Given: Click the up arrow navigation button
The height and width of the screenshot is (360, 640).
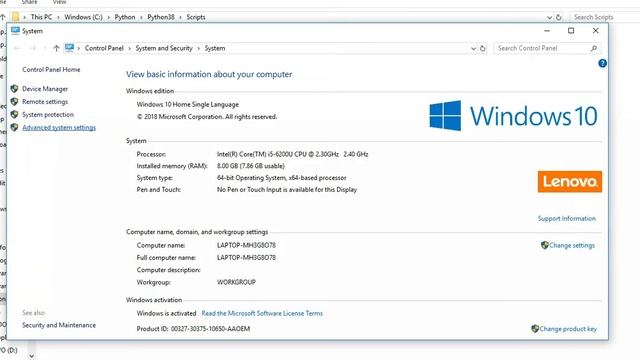Looking at the screenshot, I should click(x=56, y=48).
